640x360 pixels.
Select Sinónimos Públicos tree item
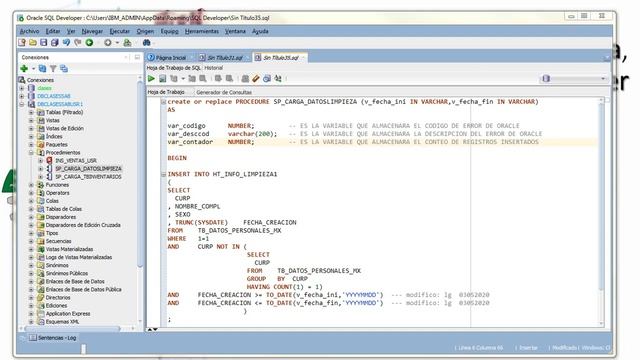[67, 273]
